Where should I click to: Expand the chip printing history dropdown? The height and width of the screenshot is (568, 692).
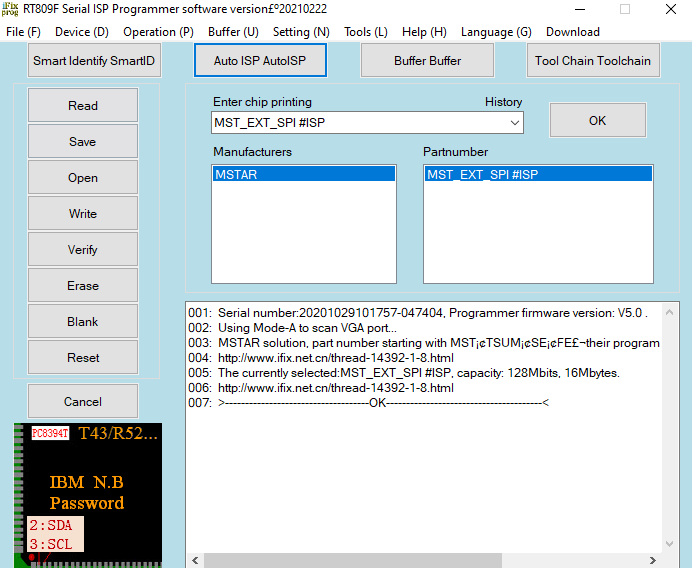click(515, 123)
